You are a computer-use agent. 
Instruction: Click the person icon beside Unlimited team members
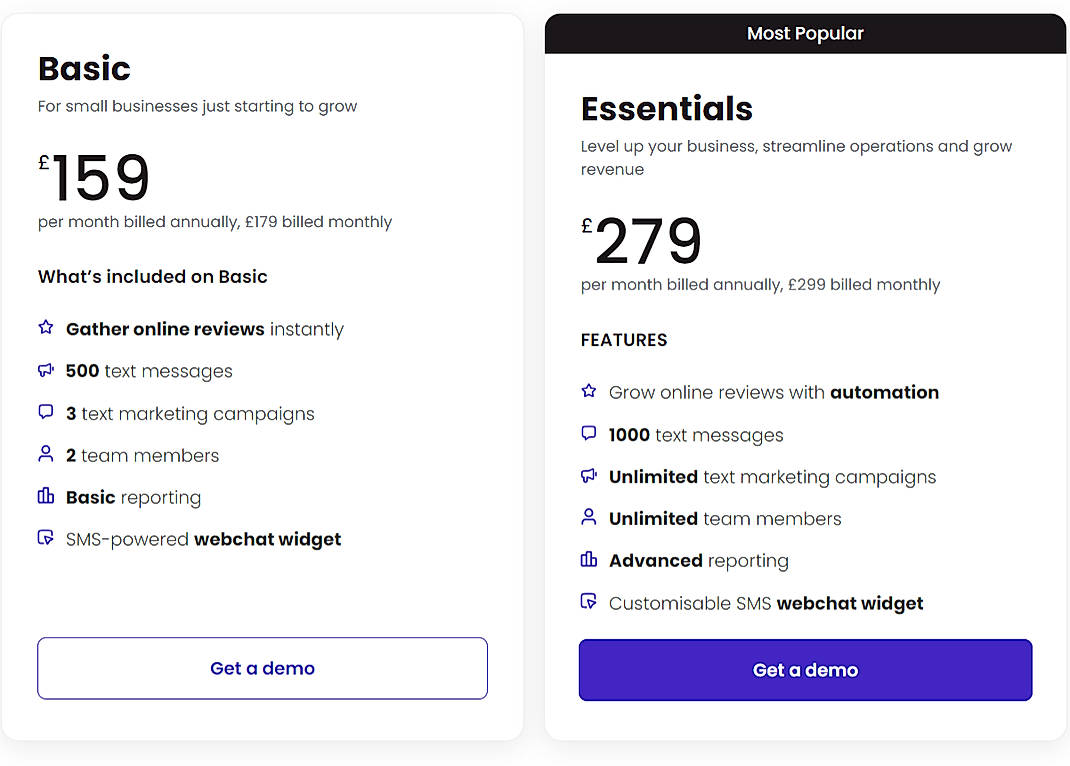588,518
